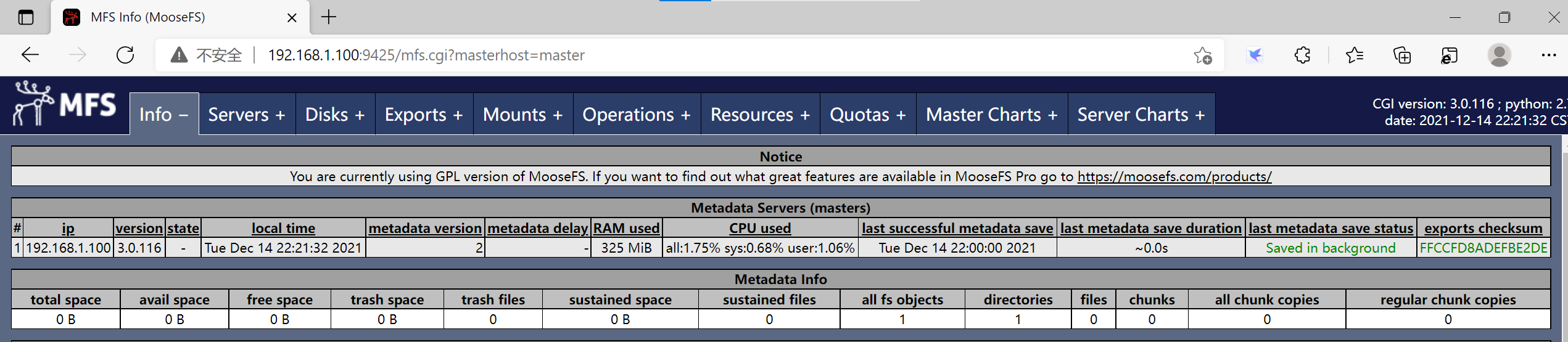The width and height of the screenshot is (1568, 342).
Task: Click the 3.0.116 version cell
Action: point(139,248)
